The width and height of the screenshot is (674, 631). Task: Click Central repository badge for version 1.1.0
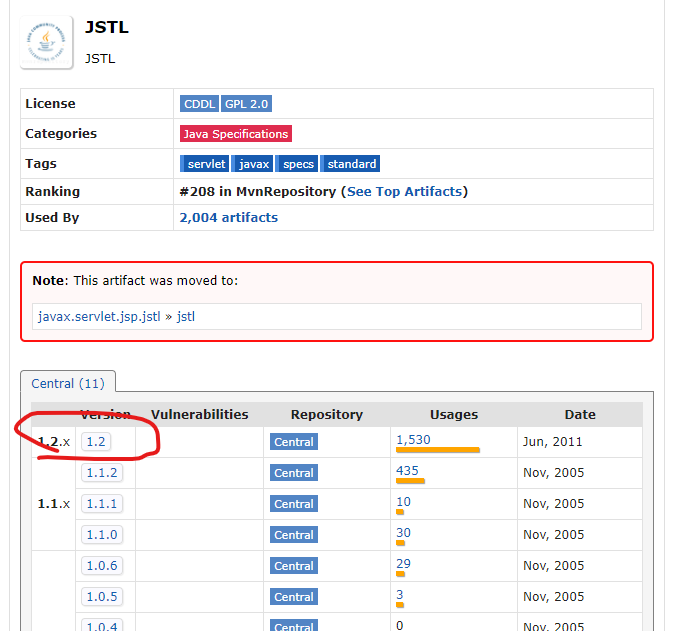294,535
